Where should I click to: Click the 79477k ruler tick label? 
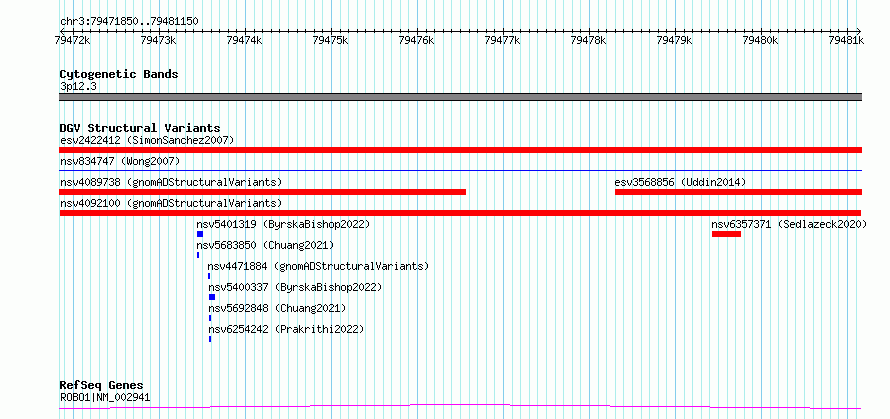[x=503, y=40]
